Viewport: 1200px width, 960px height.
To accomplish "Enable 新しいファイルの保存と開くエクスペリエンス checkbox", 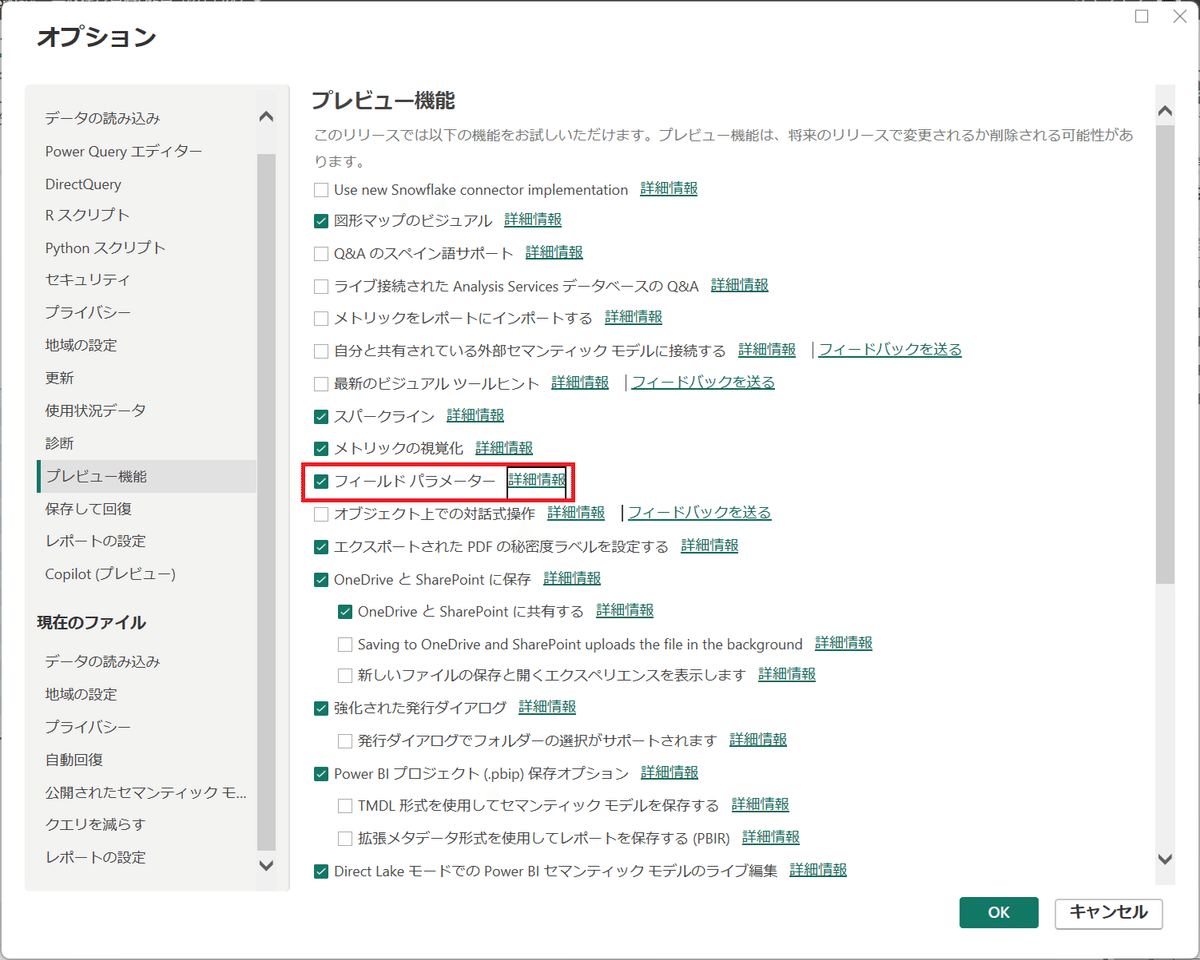I will 345,675.
